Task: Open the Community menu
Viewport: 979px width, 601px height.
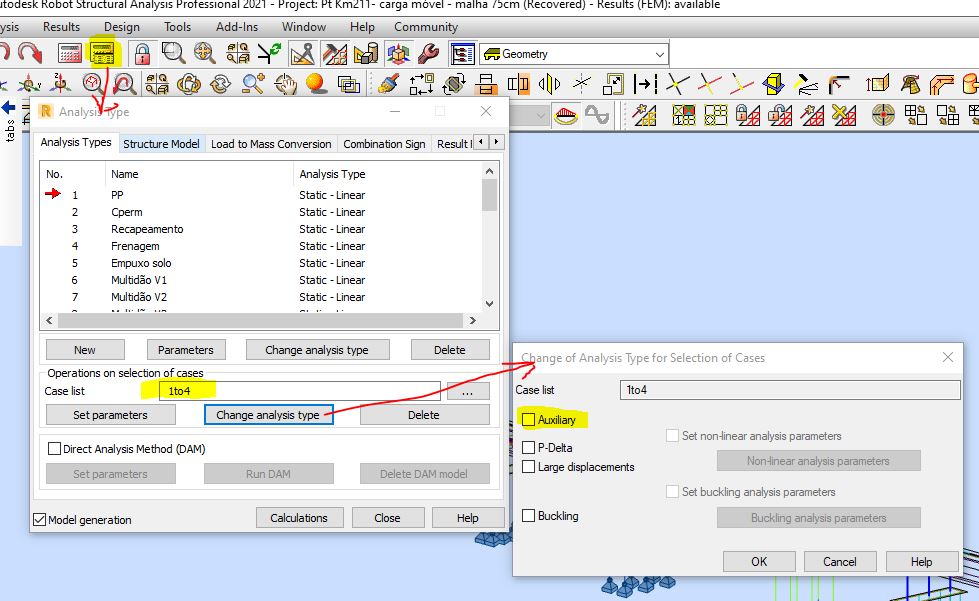Action: [x=426, y=27]
